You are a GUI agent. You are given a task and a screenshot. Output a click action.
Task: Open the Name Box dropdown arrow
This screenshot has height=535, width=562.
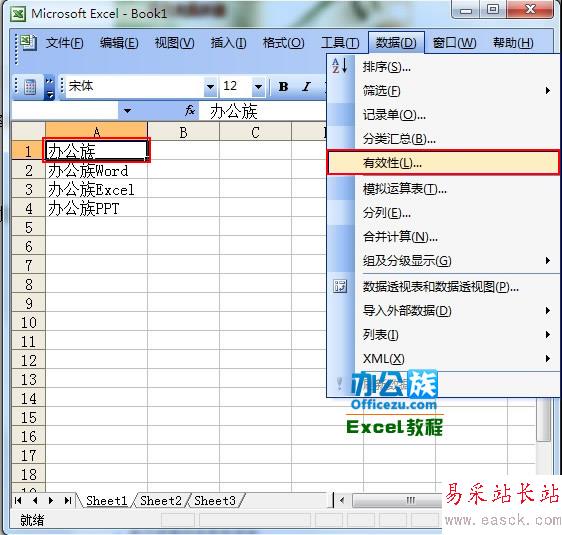127,111
